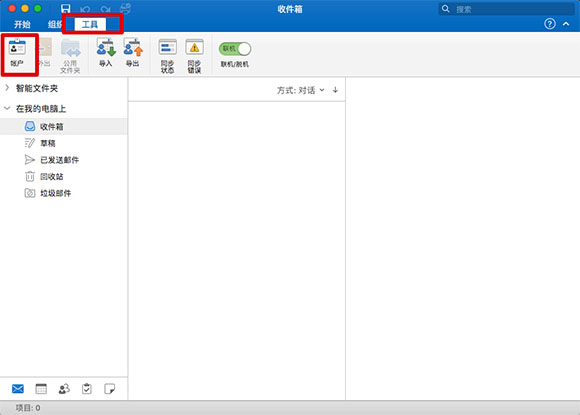Click the 导出 export icon

coord(133,53)
